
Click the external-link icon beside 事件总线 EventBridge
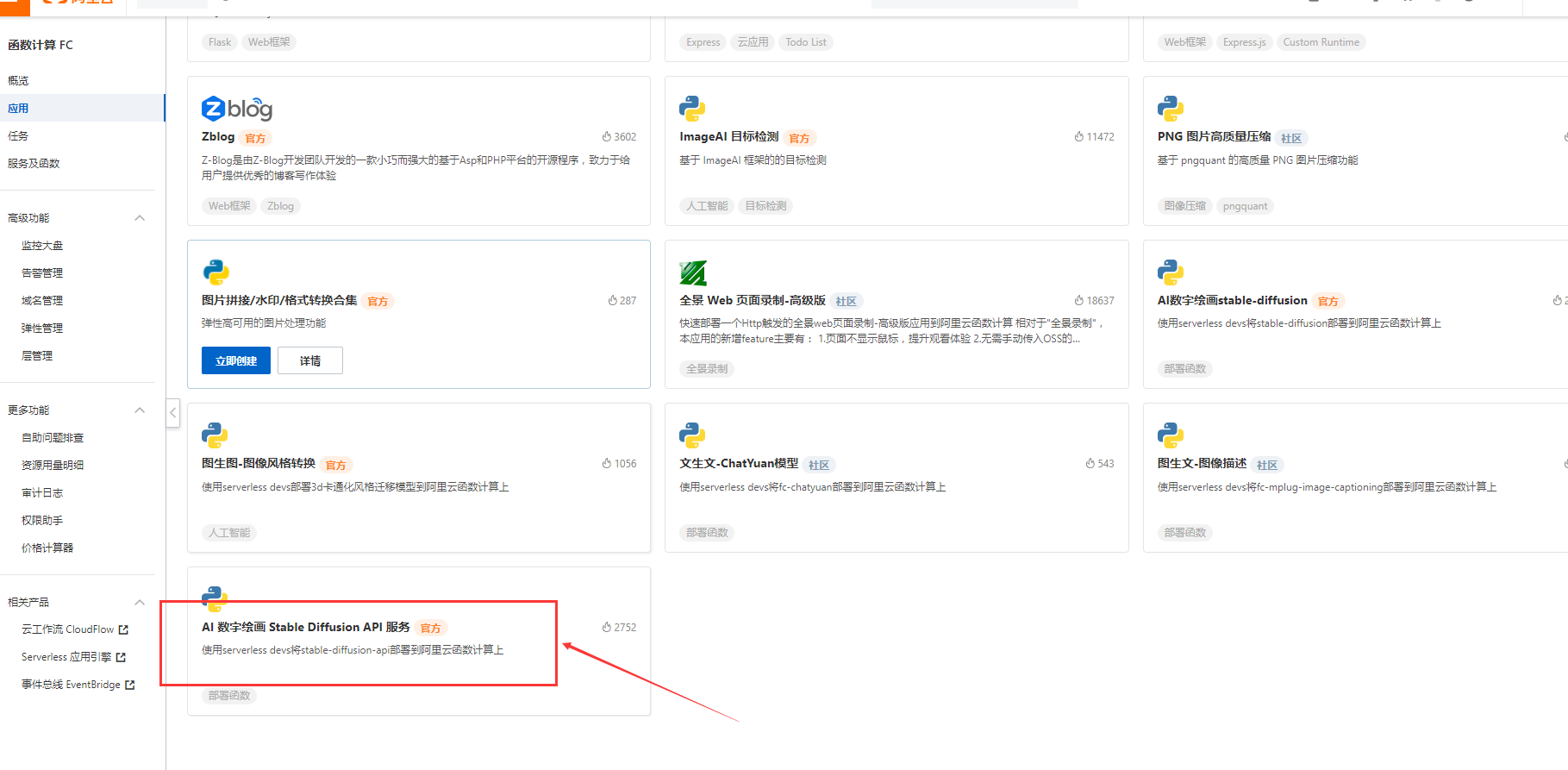click(130, 685)
